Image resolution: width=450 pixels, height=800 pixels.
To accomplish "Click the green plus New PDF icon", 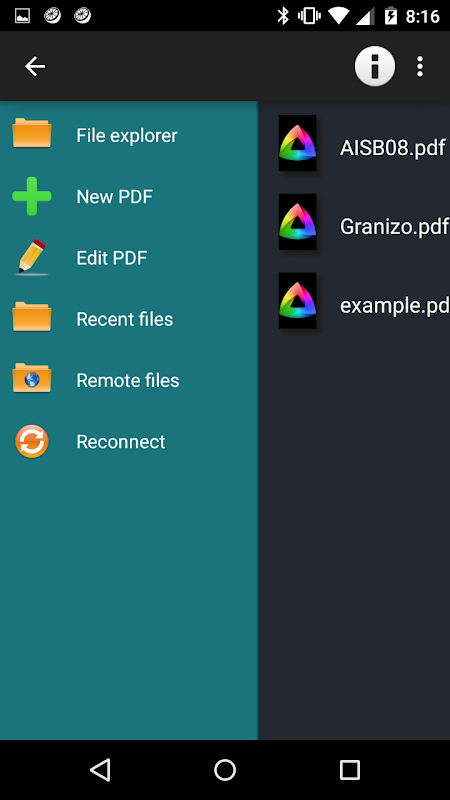I will [32, 196].
